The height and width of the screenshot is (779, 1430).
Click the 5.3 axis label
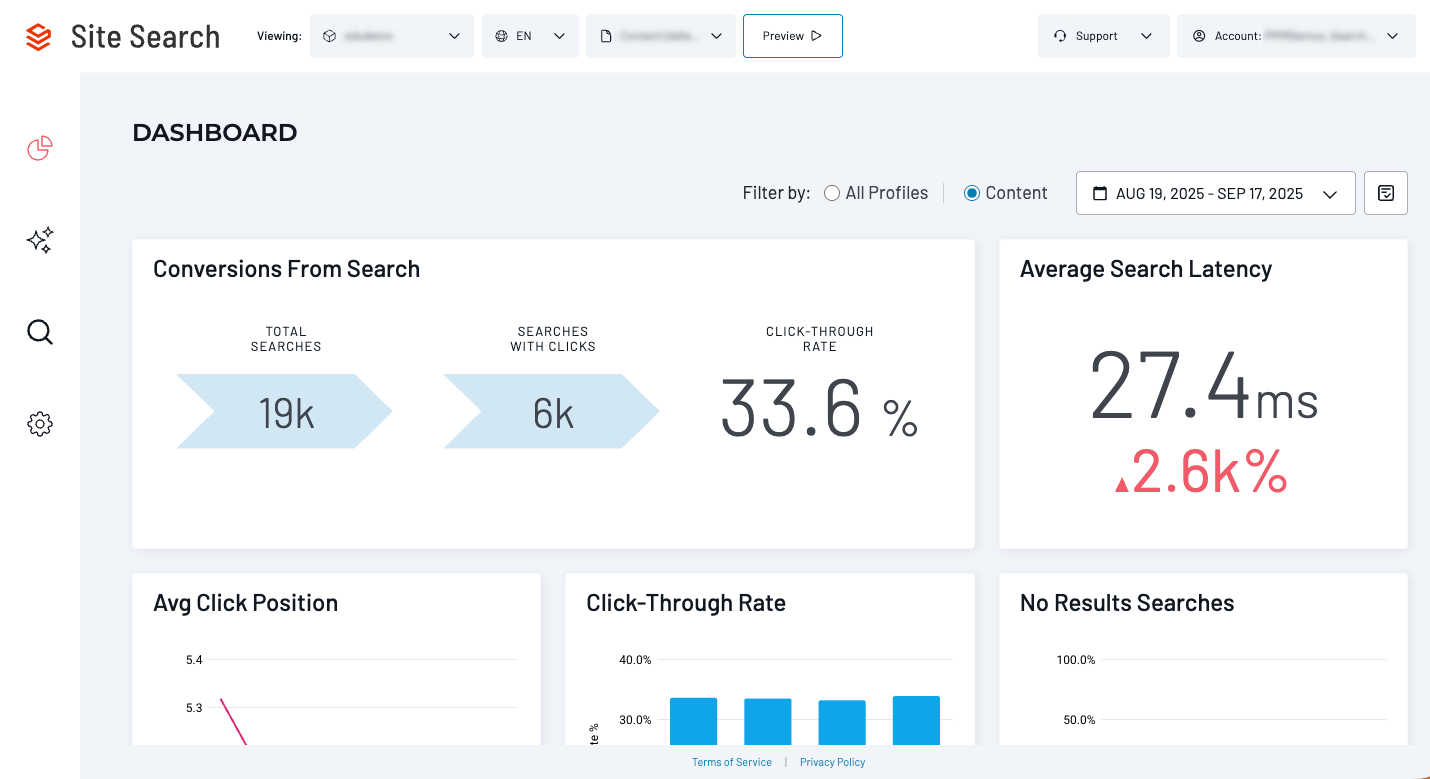click(194, 708)
